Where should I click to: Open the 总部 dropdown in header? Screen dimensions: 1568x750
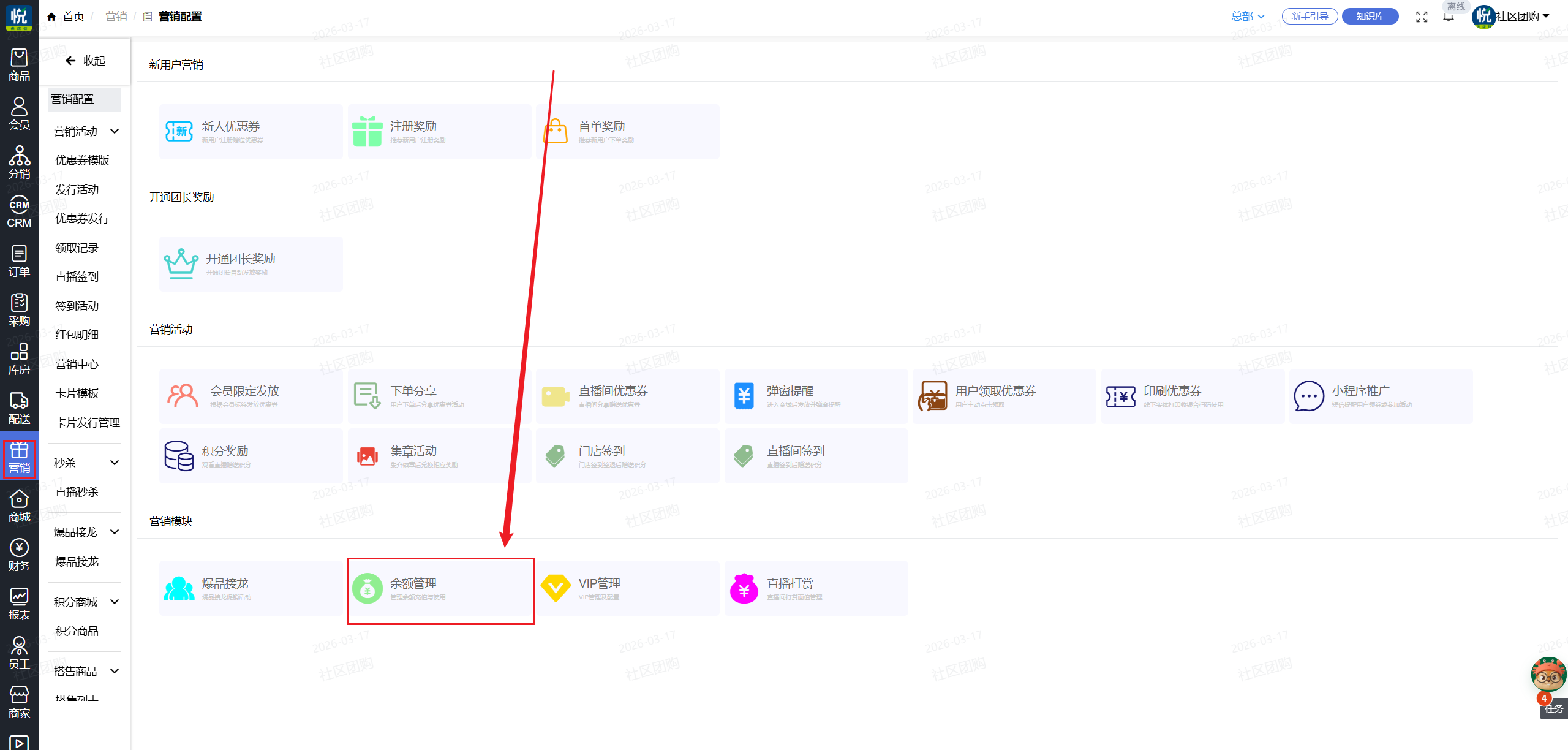point(1248,17)
